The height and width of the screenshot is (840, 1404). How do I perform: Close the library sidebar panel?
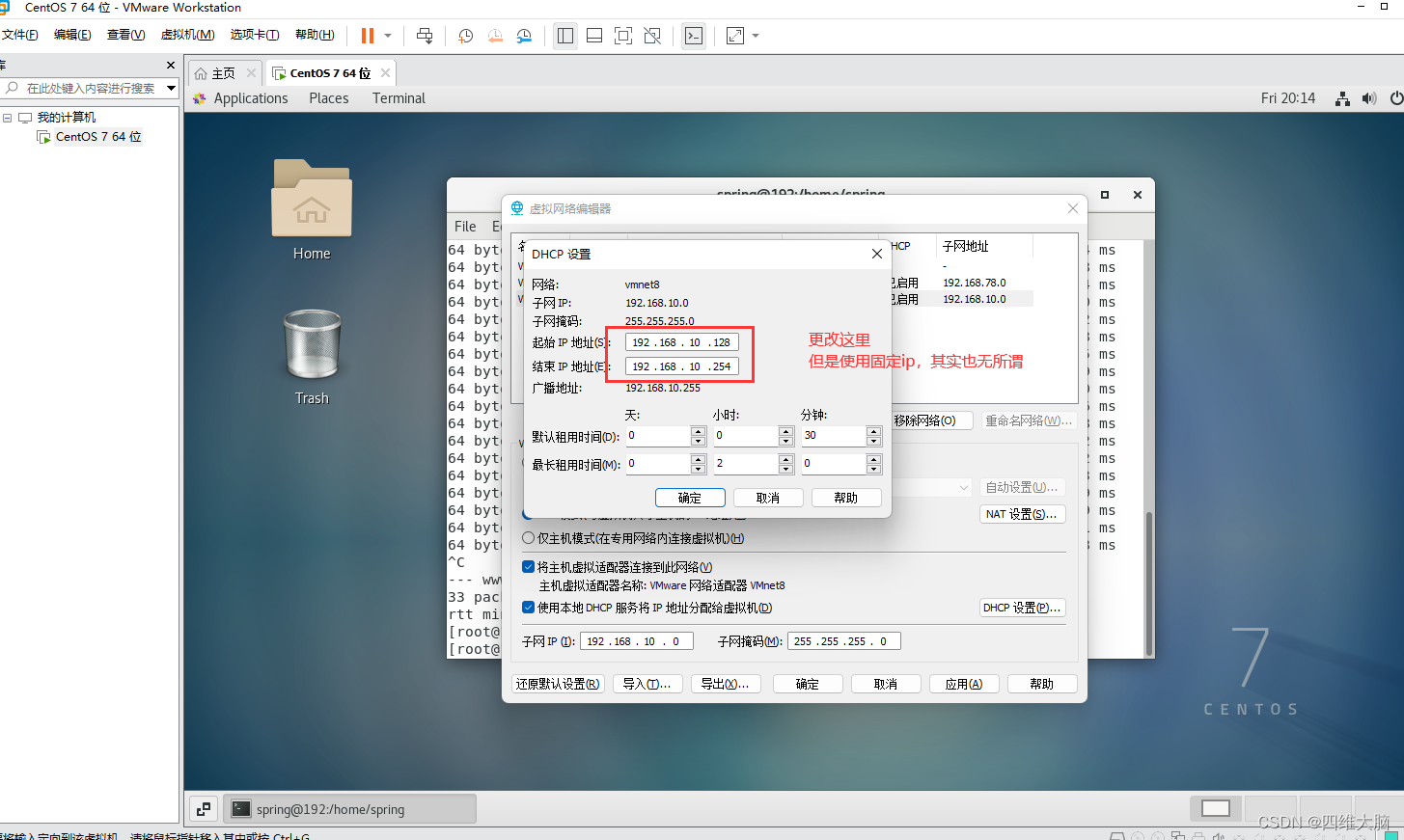pyautogui.click(x=171, y=65)
